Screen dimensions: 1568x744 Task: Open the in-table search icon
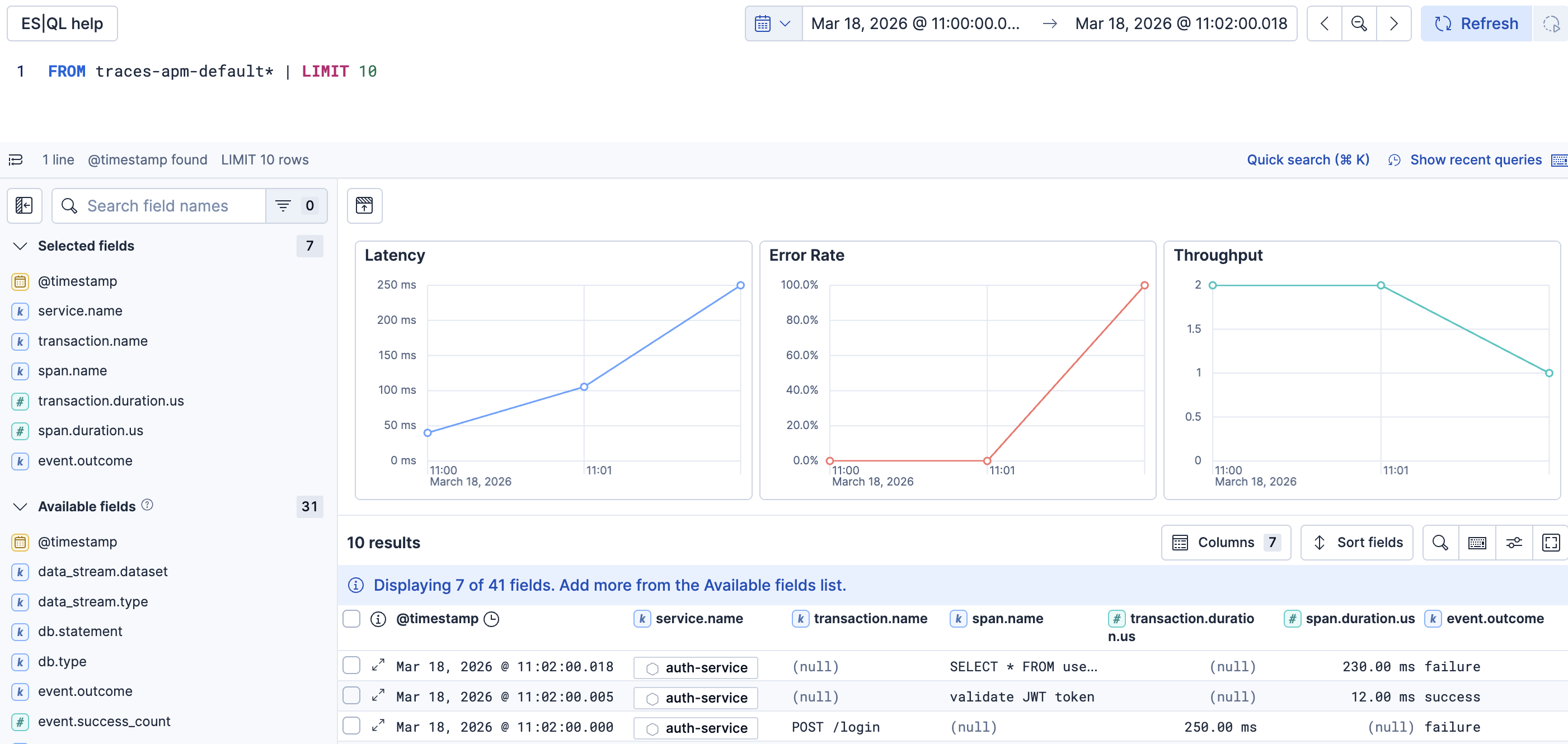(1440, 542)
